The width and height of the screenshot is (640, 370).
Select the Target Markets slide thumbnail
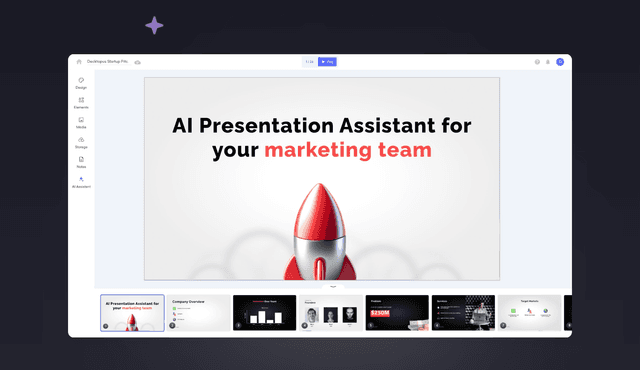pos(529,313)
